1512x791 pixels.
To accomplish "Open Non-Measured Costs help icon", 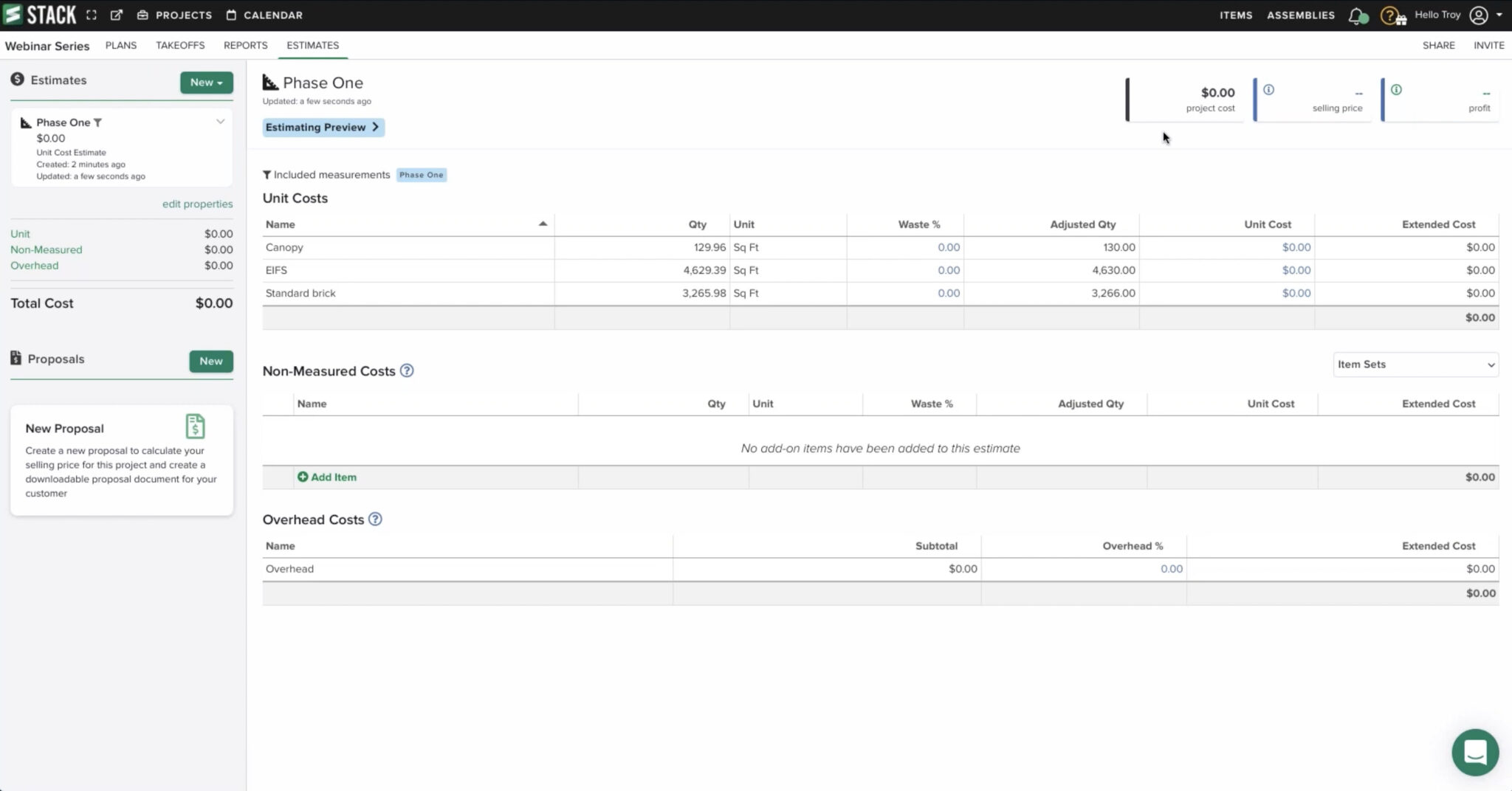I will [x=407, y=371].
